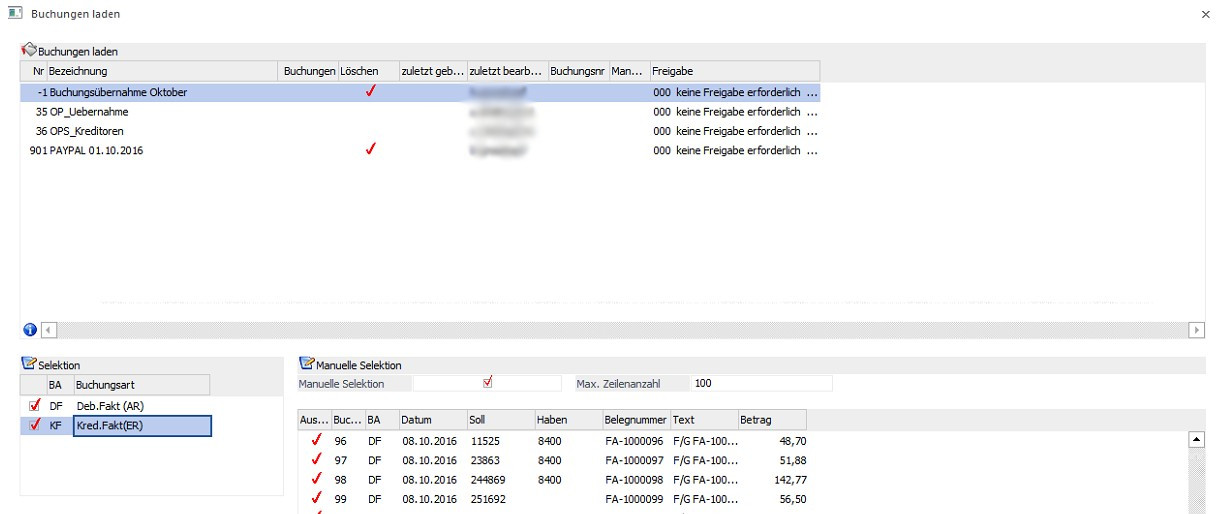
Task: Click the window icon in title bar
Action: click(x=15, y=15)
